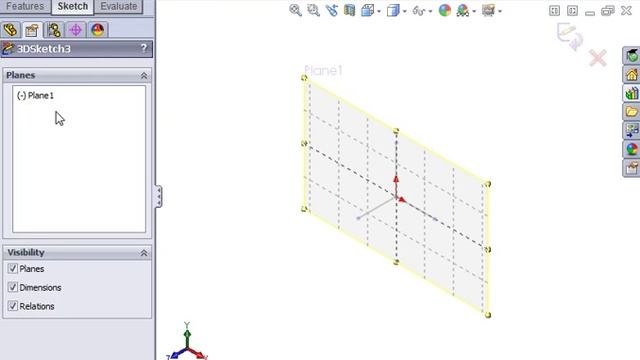Switch to the Features tab

pyautogui.click(x=25, y=7)
